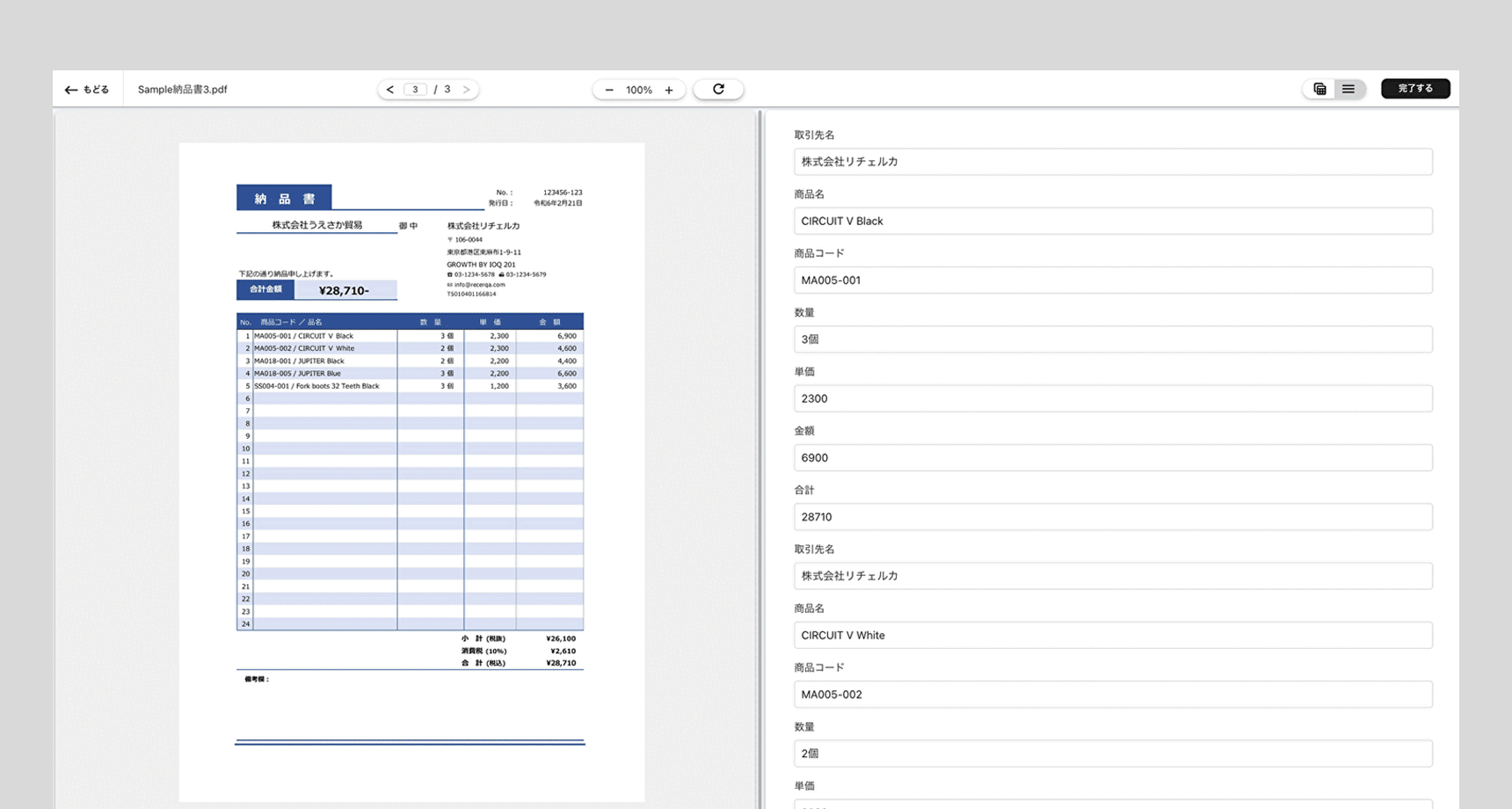
Task: Click the 完了する button
Action: [1415, 89]
